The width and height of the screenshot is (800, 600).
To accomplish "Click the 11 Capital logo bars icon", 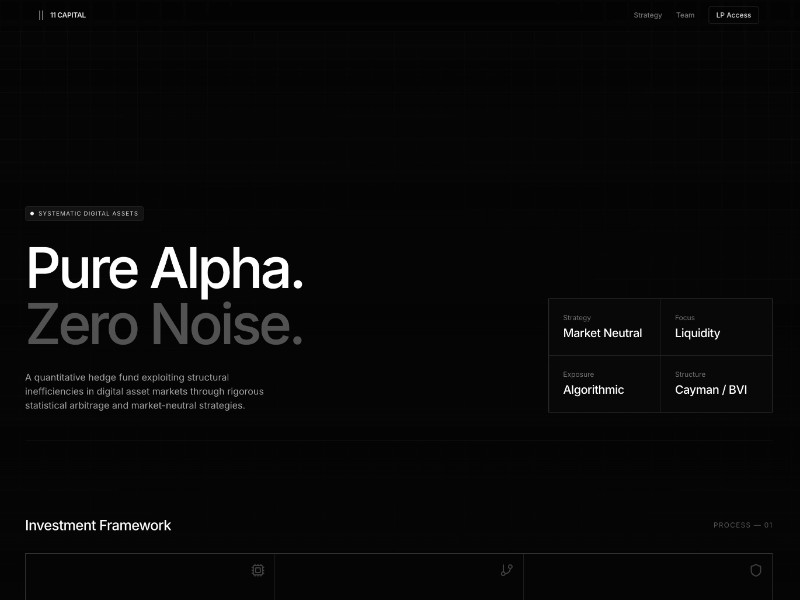I will (x=41, y=15).
